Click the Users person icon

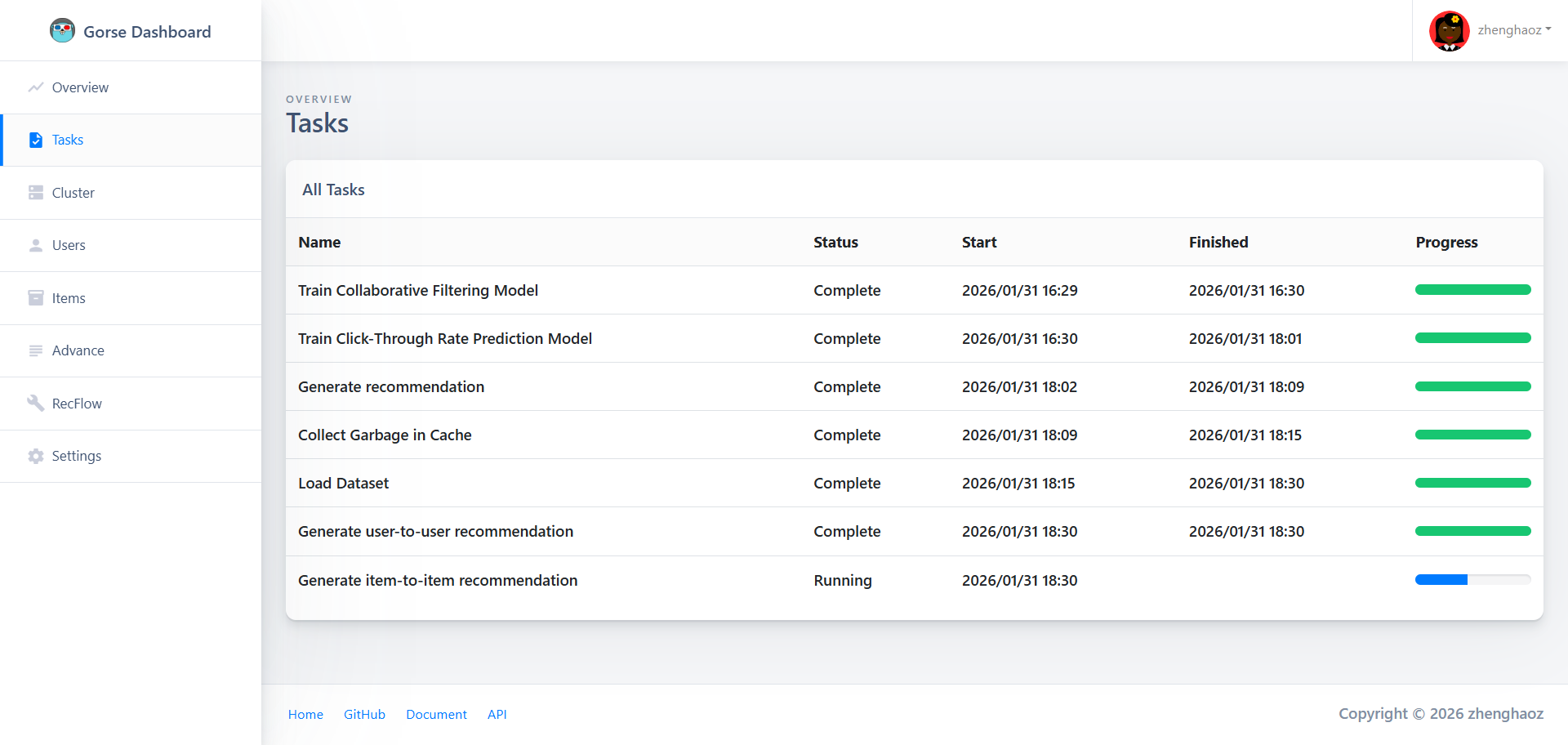(35, 245)
